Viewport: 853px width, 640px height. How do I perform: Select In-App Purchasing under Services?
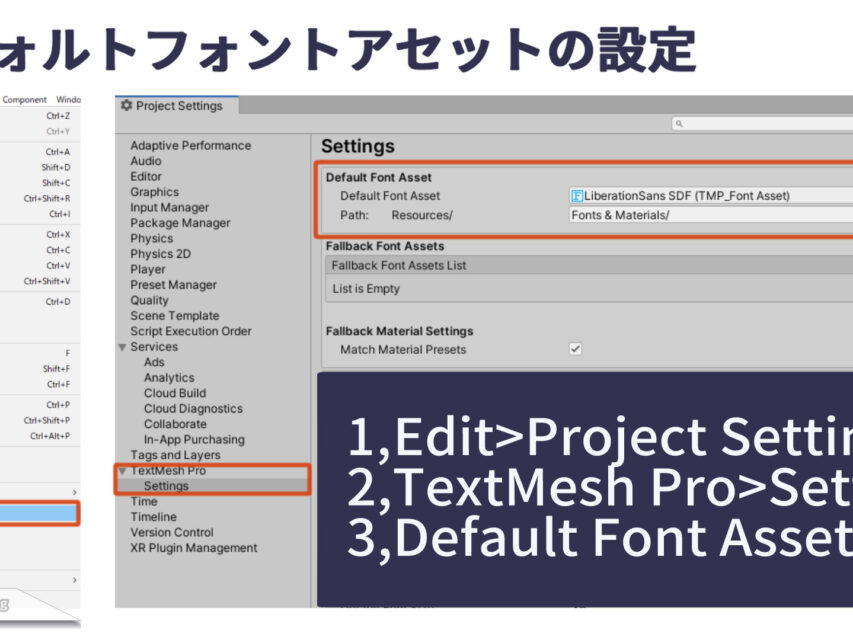194,439
